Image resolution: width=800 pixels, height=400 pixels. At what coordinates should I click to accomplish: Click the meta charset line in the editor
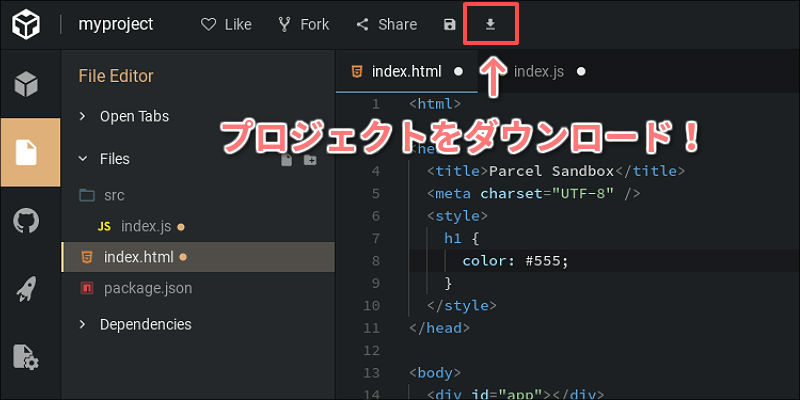pos(534,194)
